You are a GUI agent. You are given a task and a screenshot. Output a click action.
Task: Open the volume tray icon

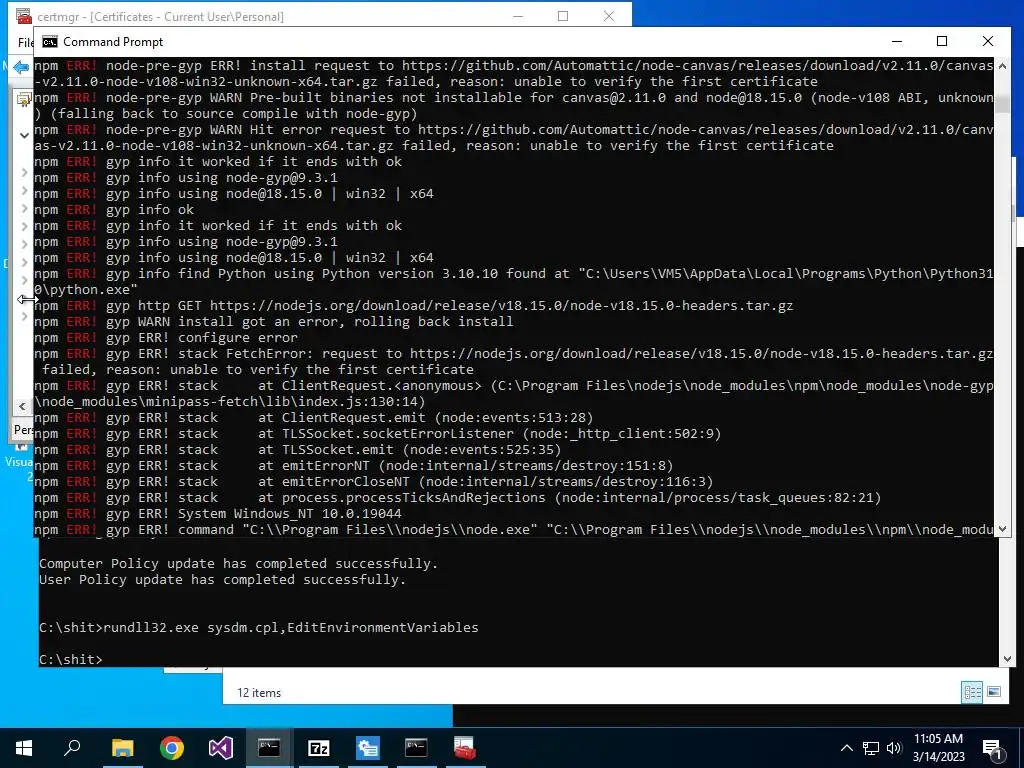(x=894, y=748)
